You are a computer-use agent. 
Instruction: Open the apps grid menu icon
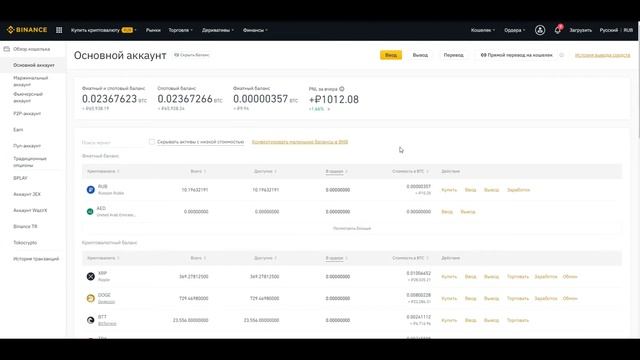coord(59,30)
